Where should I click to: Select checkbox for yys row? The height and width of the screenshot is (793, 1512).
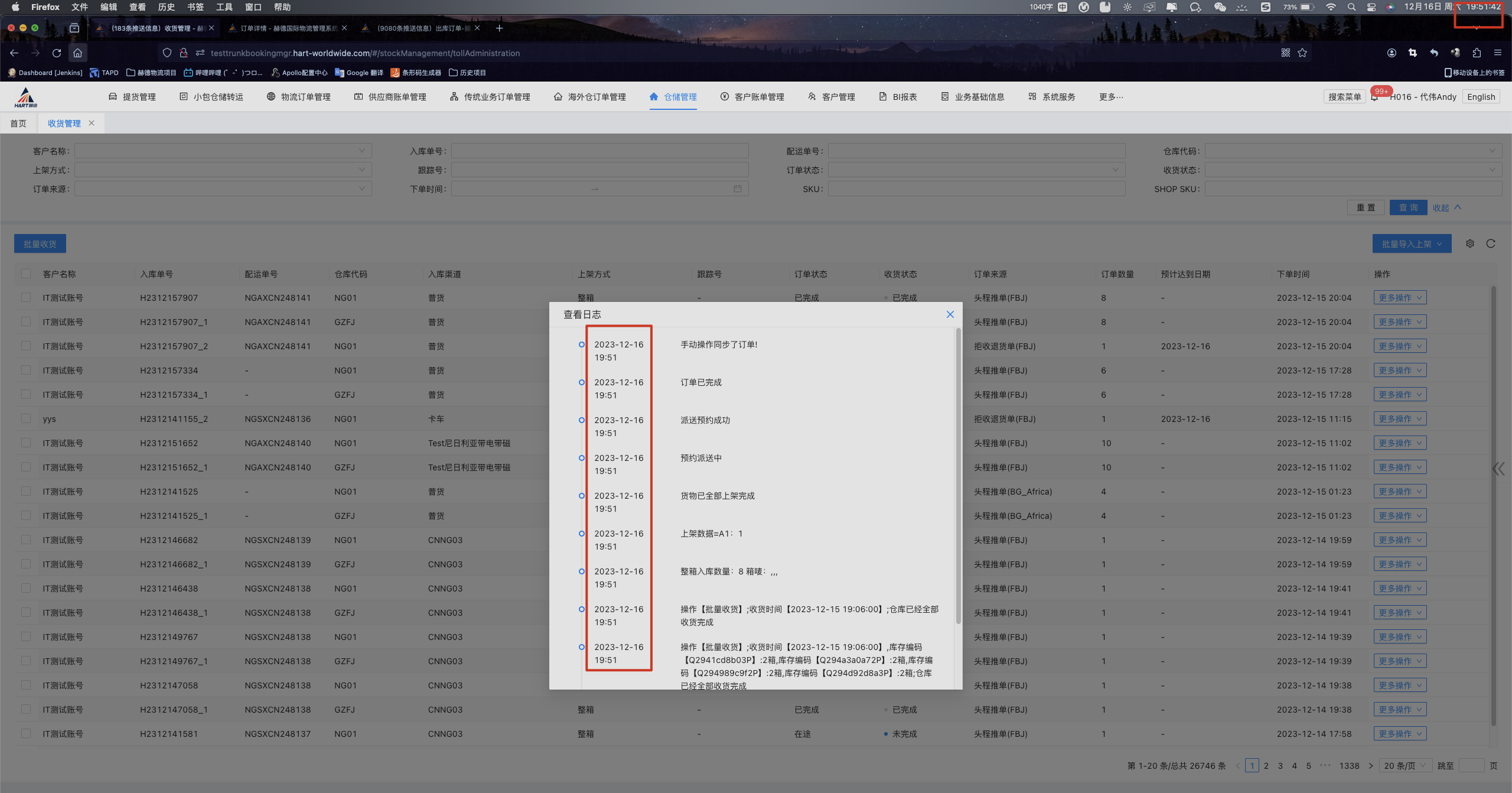26,418
